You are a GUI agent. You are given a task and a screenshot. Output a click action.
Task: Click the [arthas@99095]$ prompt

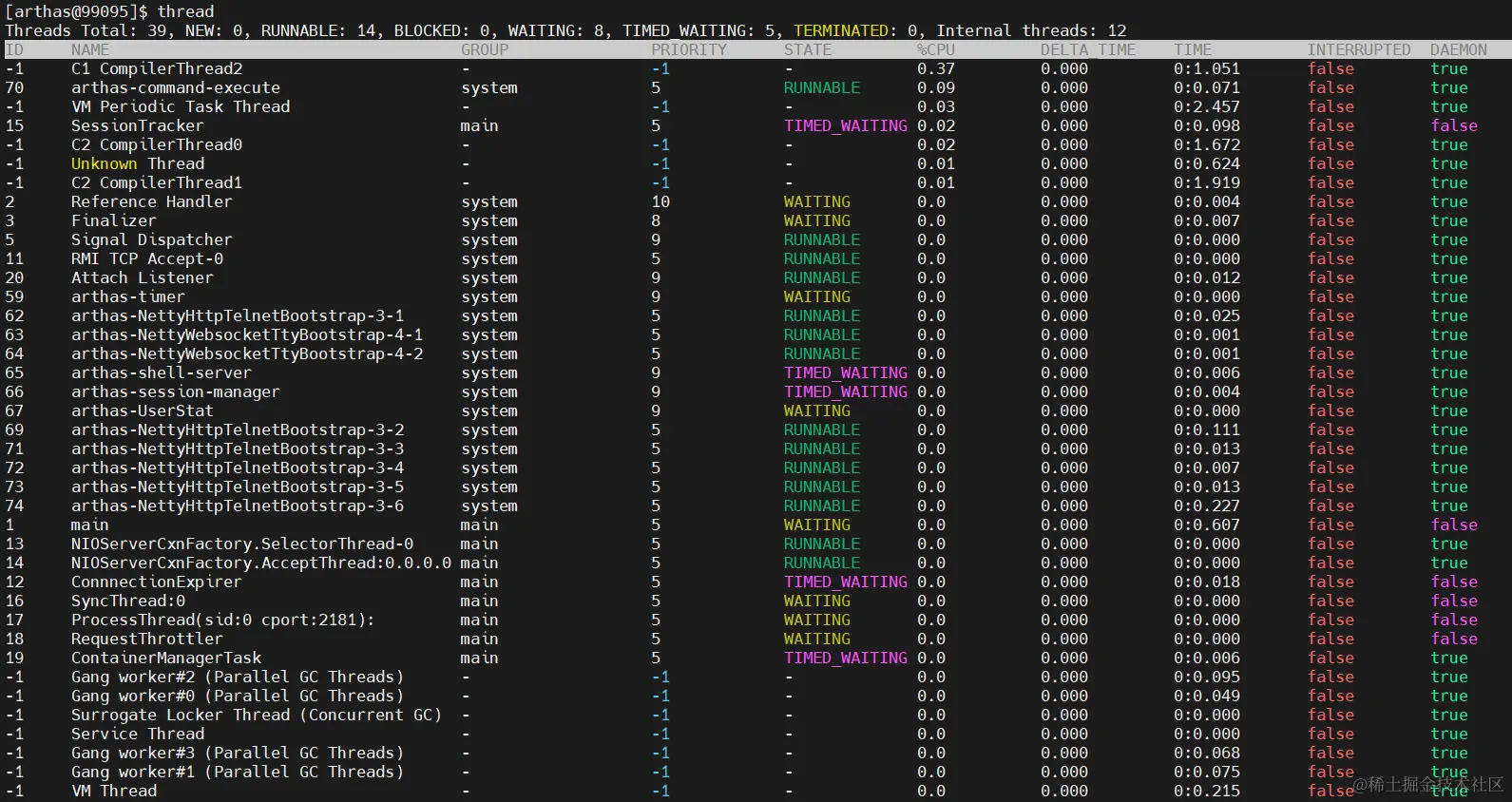(x=76, y=11)
